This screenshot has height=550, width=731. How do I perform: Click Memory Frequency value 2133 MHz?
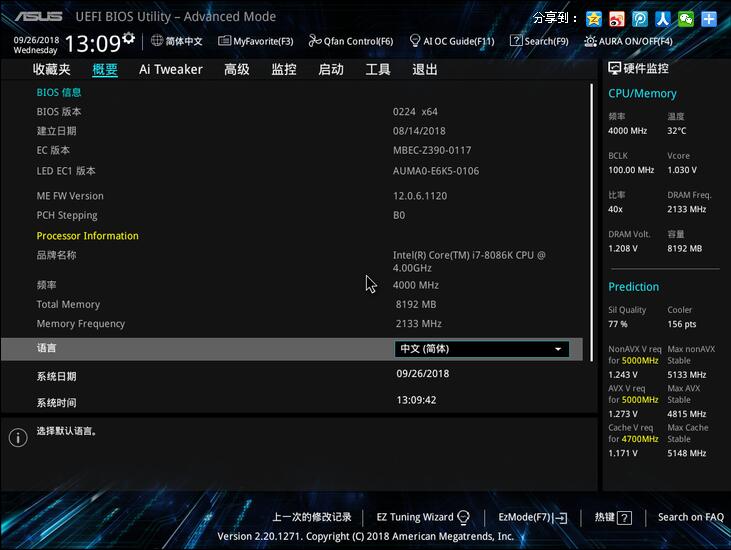click(x=419, y=323)
